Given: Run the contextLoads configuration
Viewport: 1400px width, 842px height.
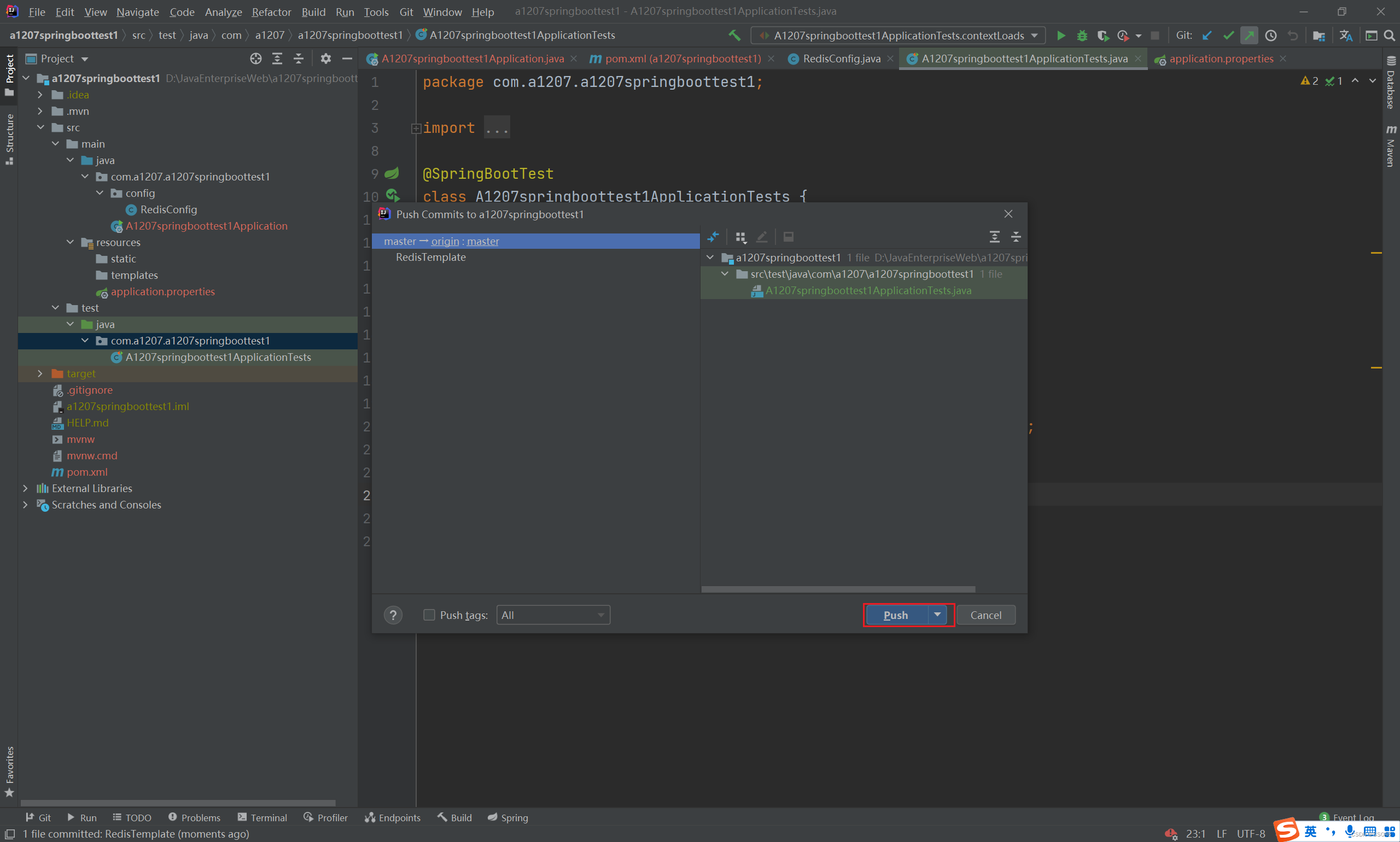Looking at the screenshot, I should click(1060, 36).
